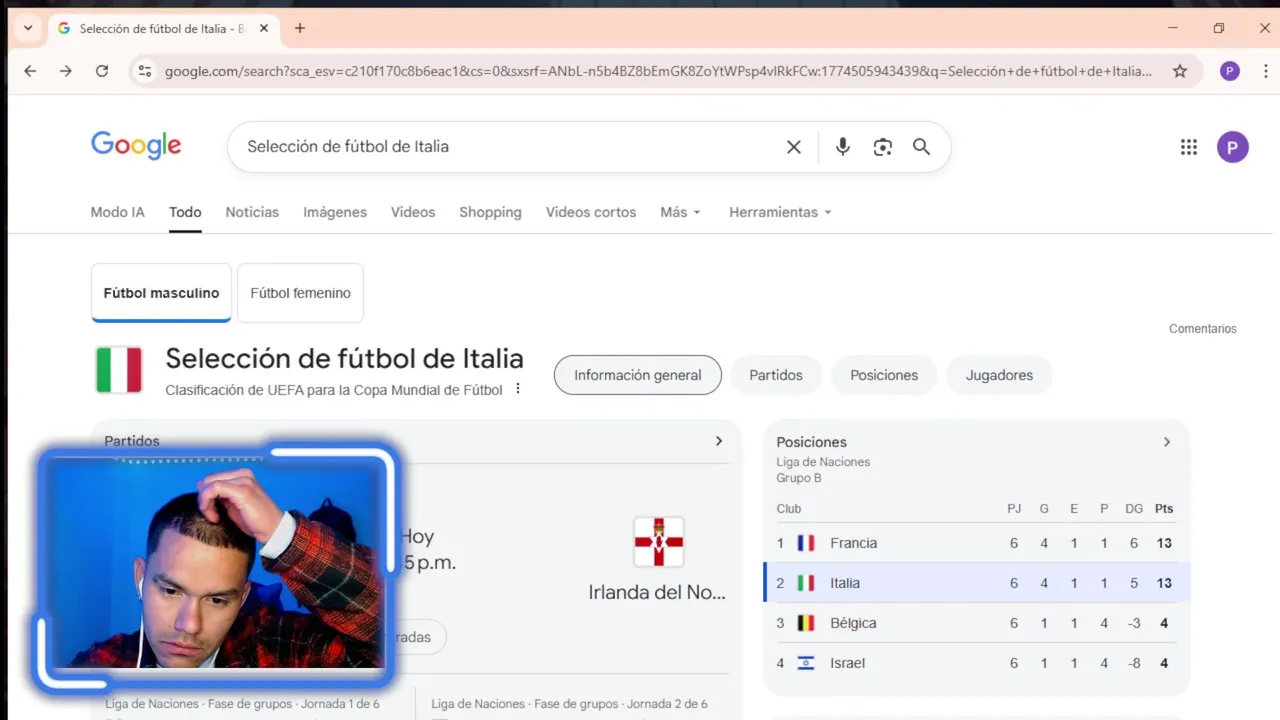Click the Posiciones panel heading
Viewport: 1280px width, 720px height.
tap(812, 442)
